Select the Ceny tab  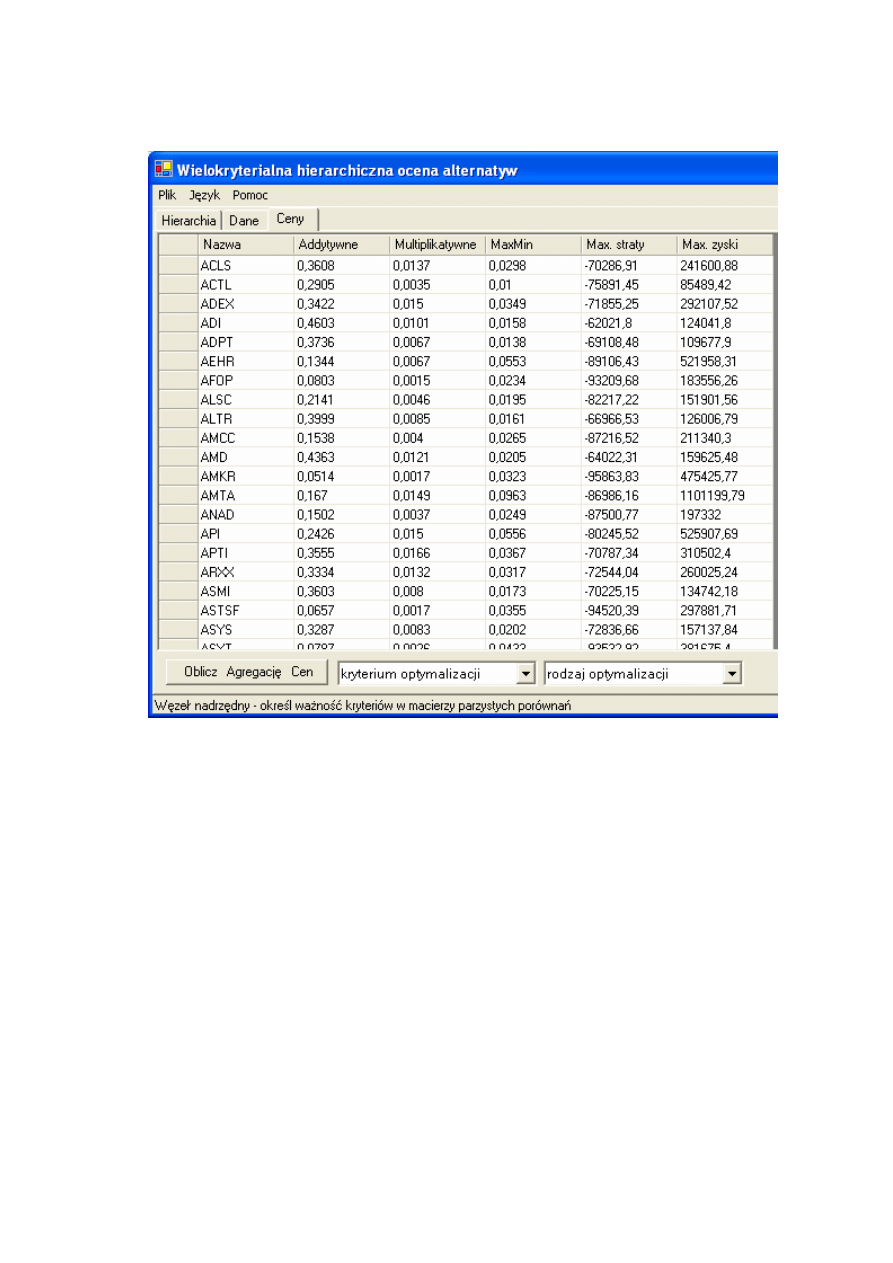coord(291,219)
